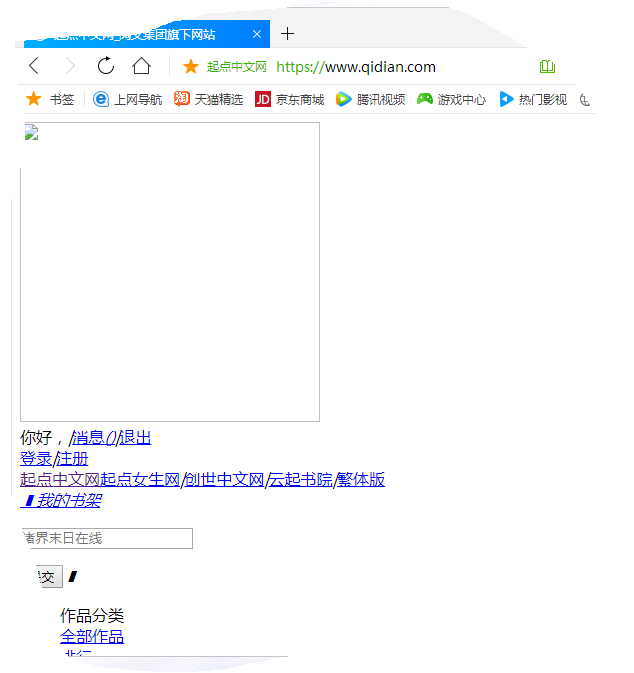Image resolution: width=634 pixels, height=673 pixels.
Task: Click the address bar URL www.qidian.com
Action: 356,67
